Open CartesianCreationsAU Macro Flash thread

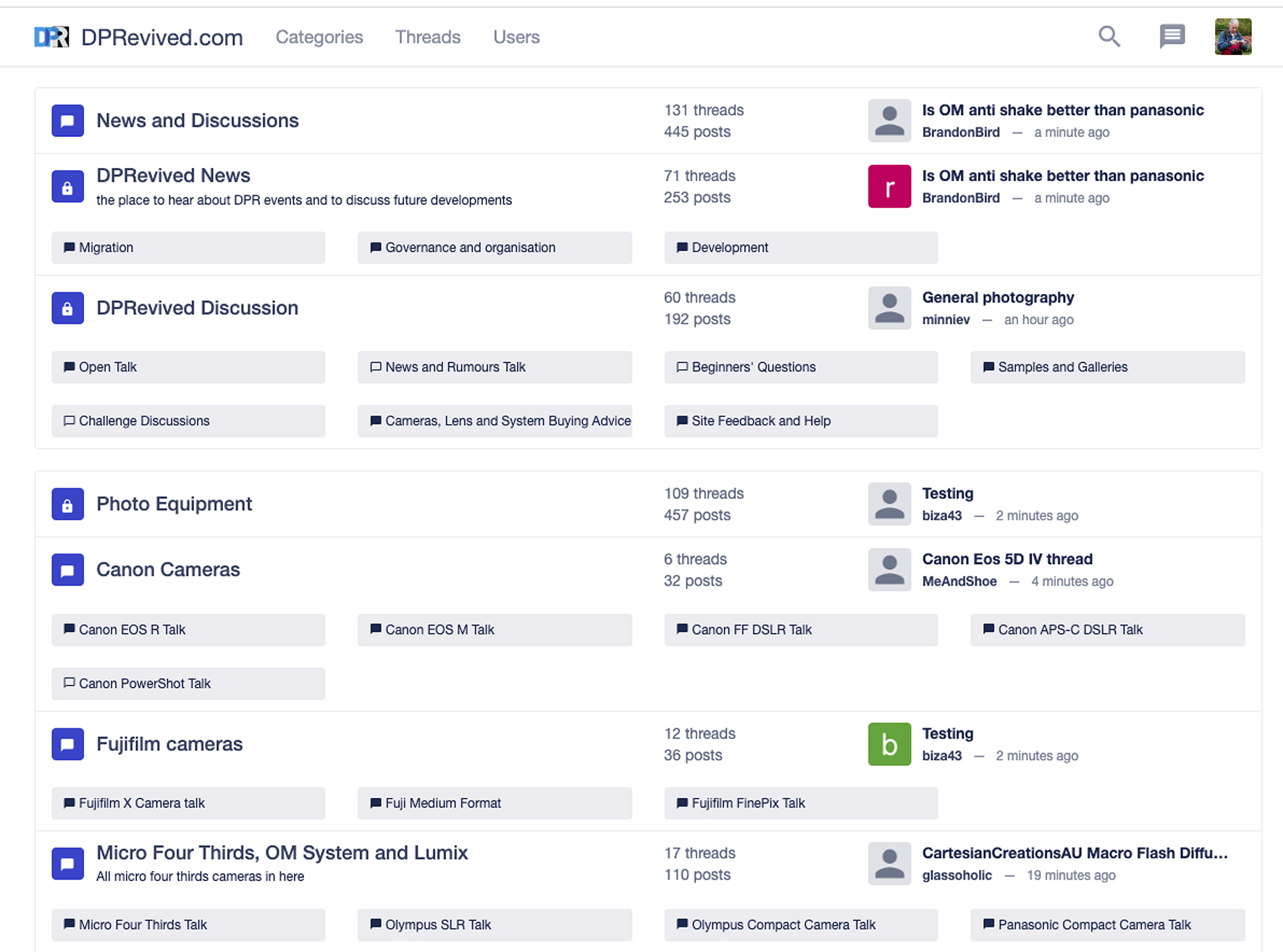point(1075,853)
